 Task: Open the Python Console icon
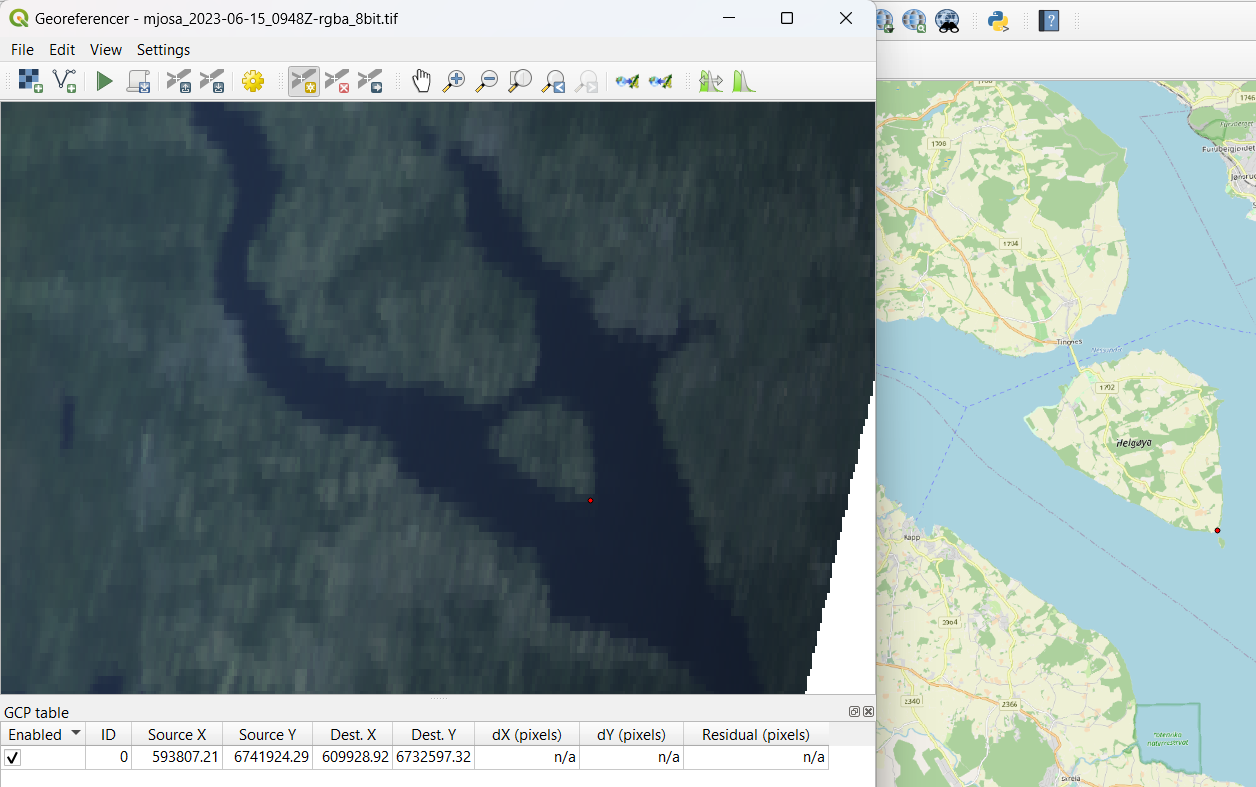(x=997, y=20)
